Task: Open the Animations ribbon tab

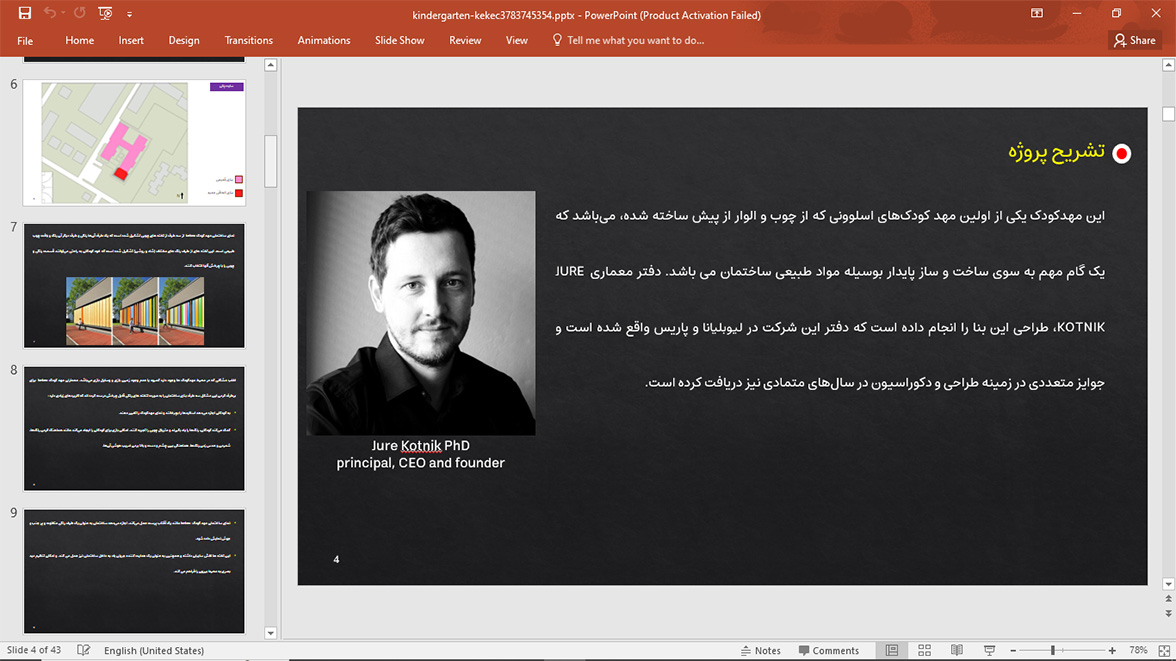Action: coord(324,41)
